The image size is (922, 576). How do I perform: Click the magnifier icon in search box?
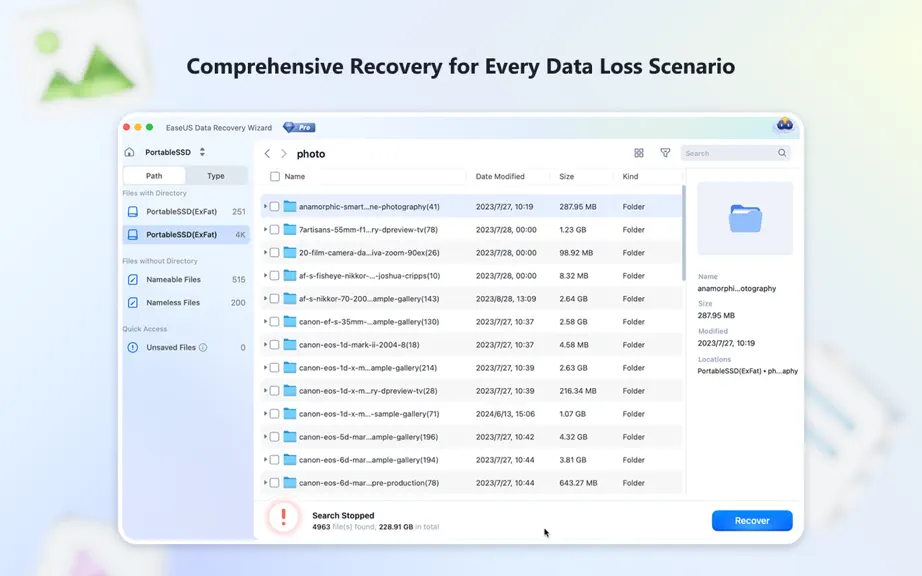[x=782, y=153]
